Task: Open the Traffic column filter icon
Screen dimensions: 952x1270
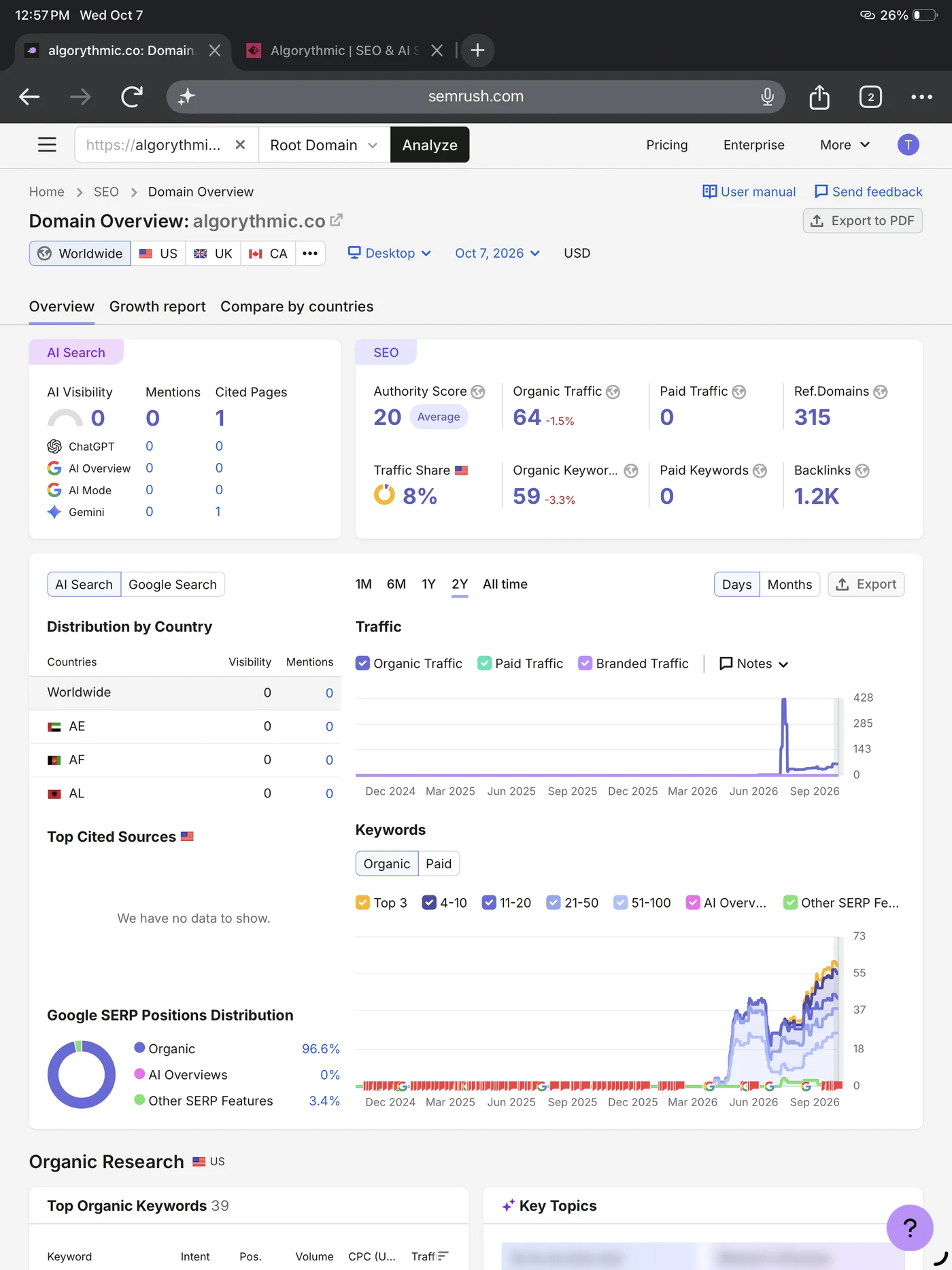Action: (x=443, y=1256)
